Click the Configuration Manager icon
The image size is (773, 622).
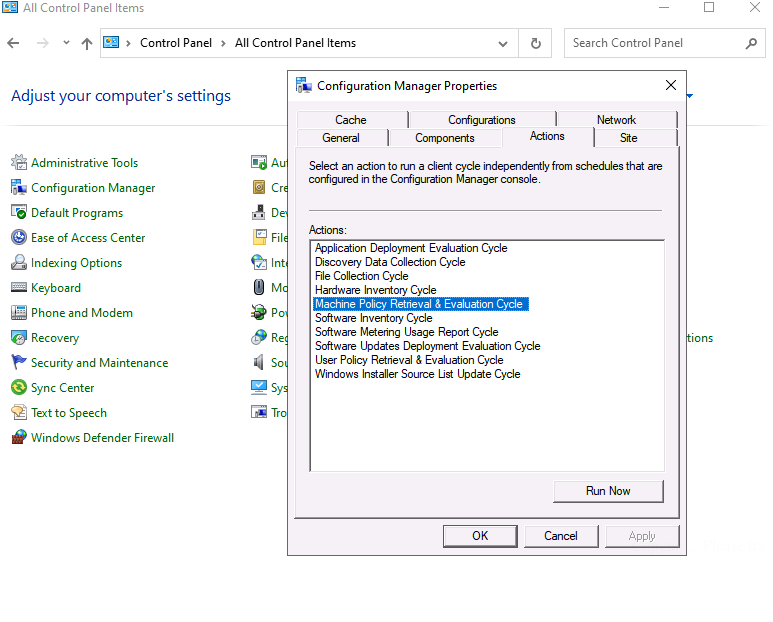[x=19, y=188]
